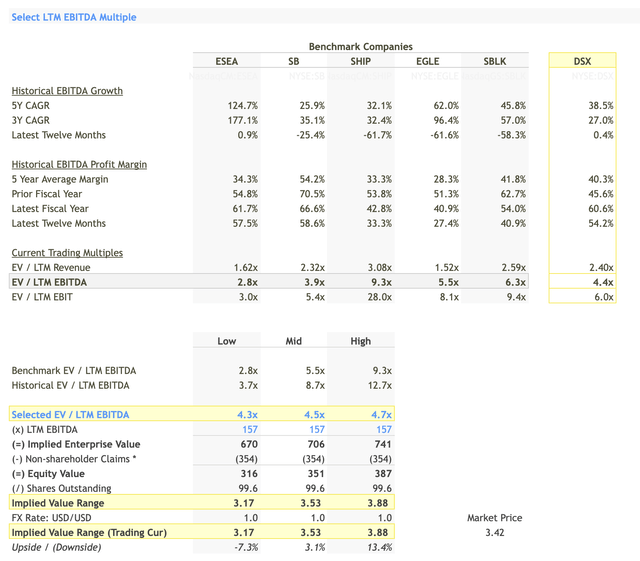Image resolution: width=640 pixels, height=561 pixels.
Task: Edit the Mid selected multiple 4.5x
Action: tap(314, 414)
